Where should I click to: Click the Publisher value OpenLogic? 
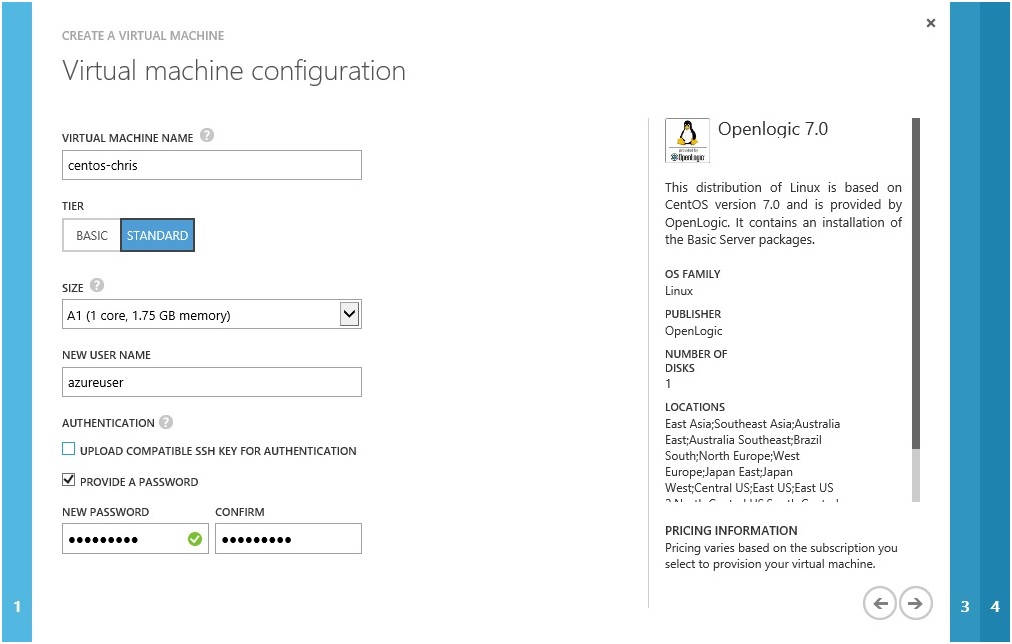694,331
